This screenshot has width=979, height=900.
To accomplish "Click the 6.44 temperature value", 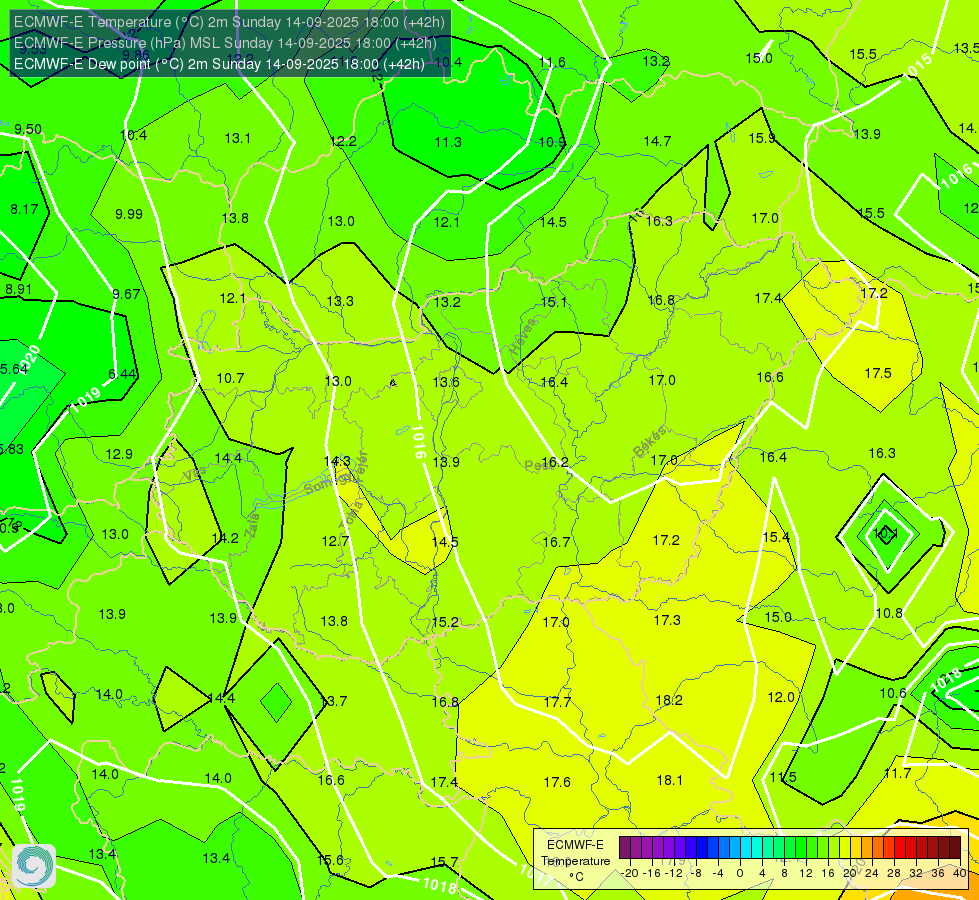I will click(122, 374).
